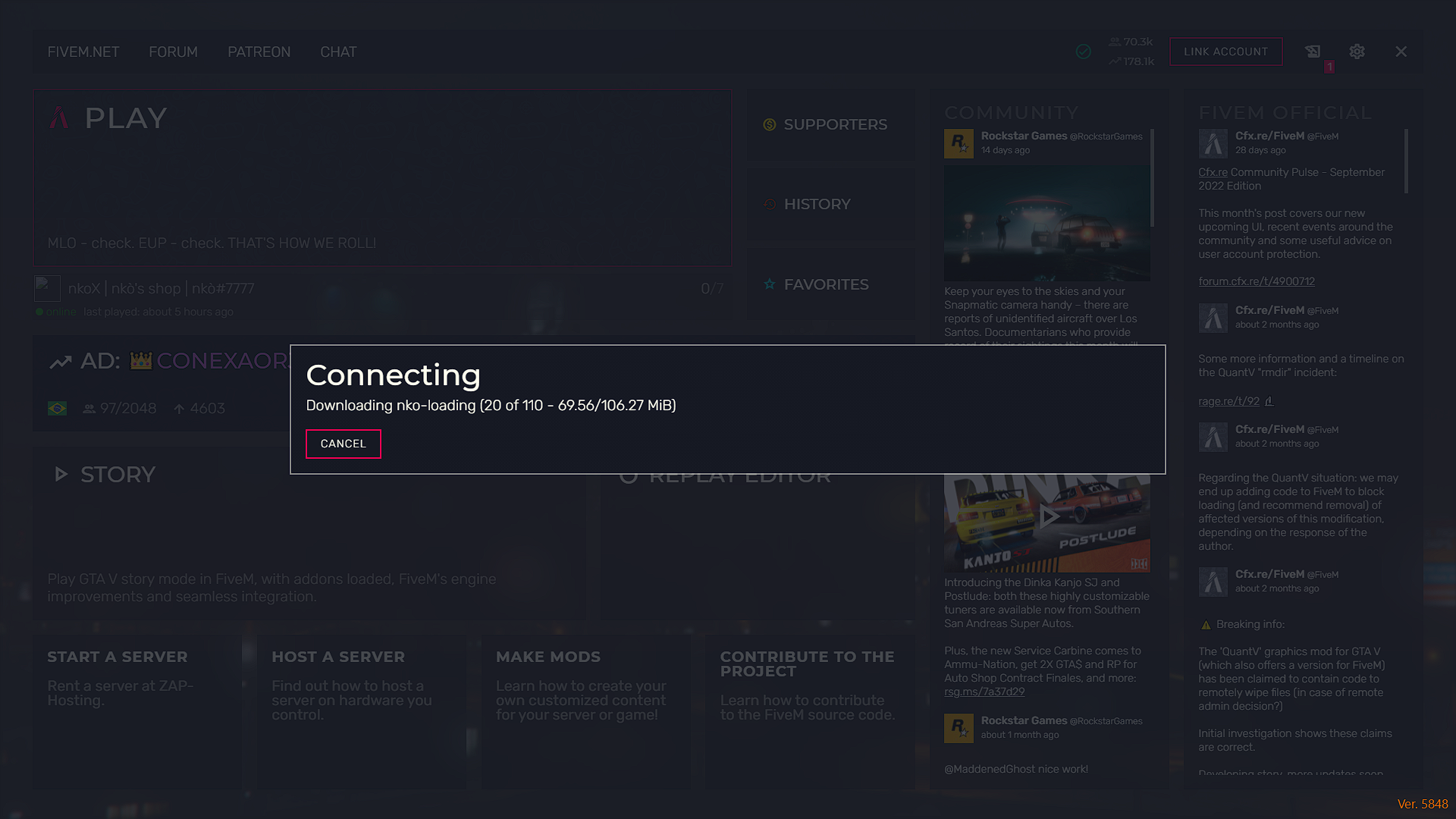The width and height of the screenshot is (1456, 819).
Task: Open forum.cfx.re/t/4900712 link
Action: (1257, 281)
